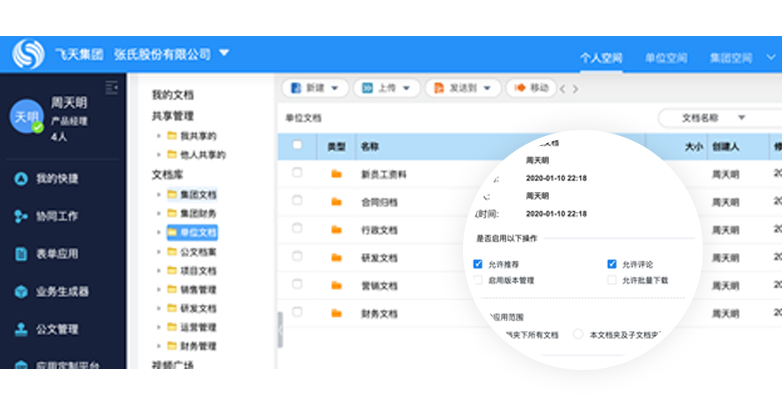Click folder icon of 营销文档 row
782x400 pixels.
pos(337,286)
